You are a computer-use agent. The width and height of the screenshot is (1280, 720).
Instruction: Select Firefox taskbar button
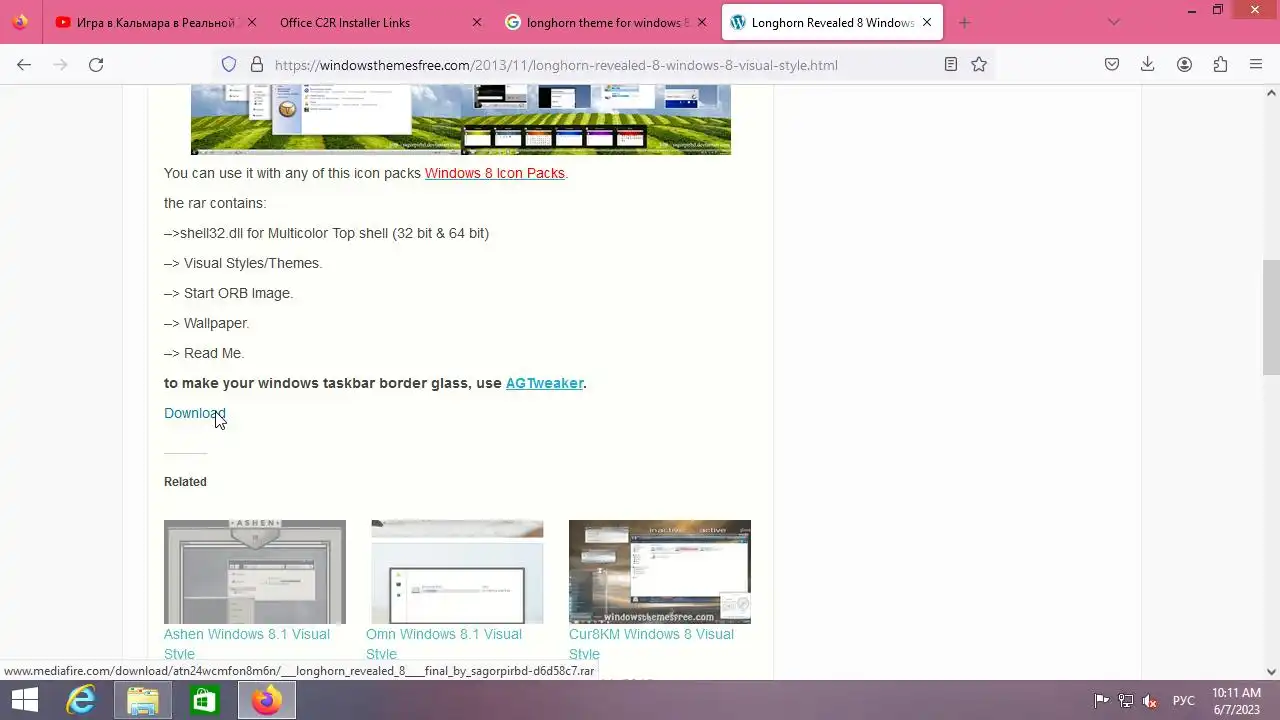coord(266,700)
